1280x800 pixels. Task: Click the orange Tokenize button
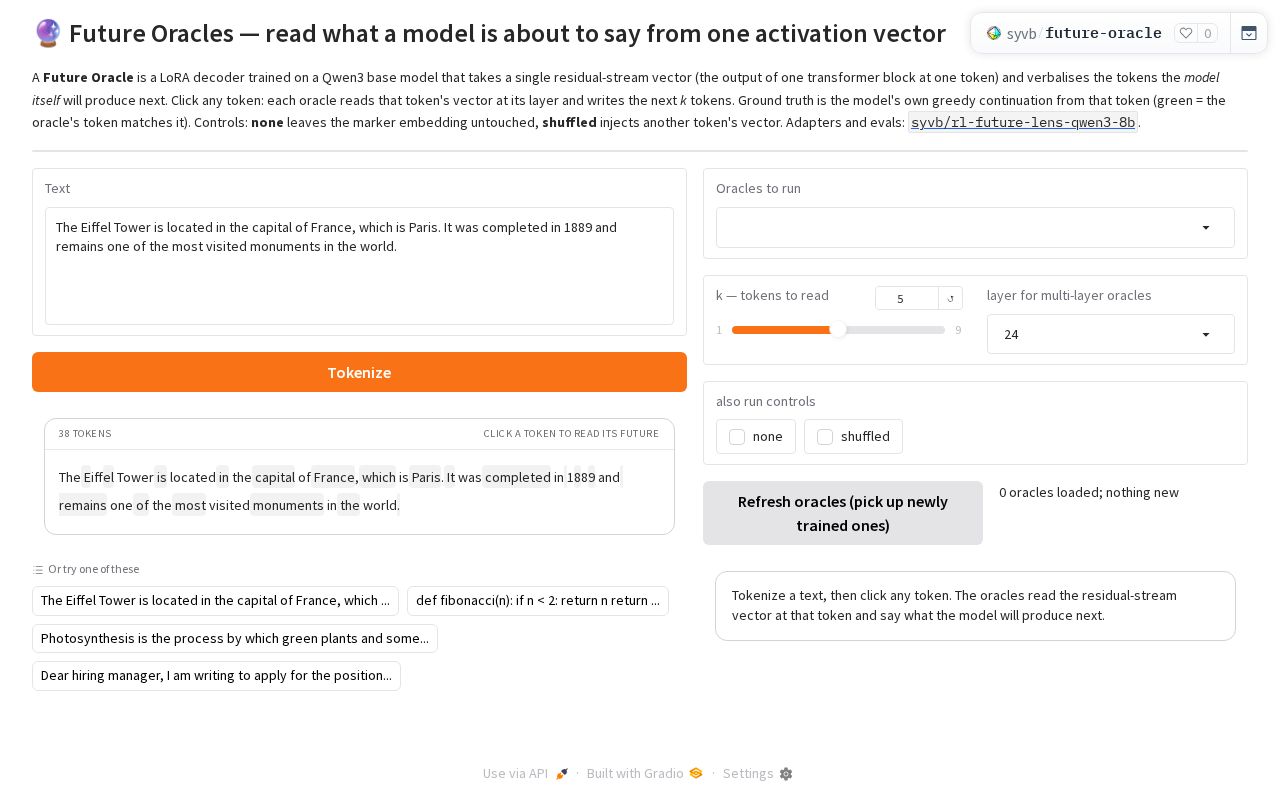click(x=359, y=372)
